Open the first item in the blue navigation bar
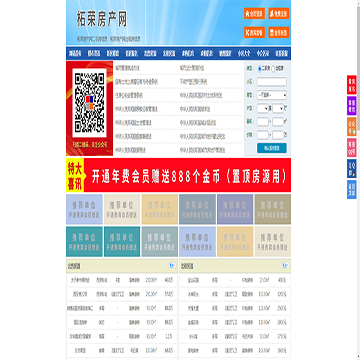 point(75,53)
